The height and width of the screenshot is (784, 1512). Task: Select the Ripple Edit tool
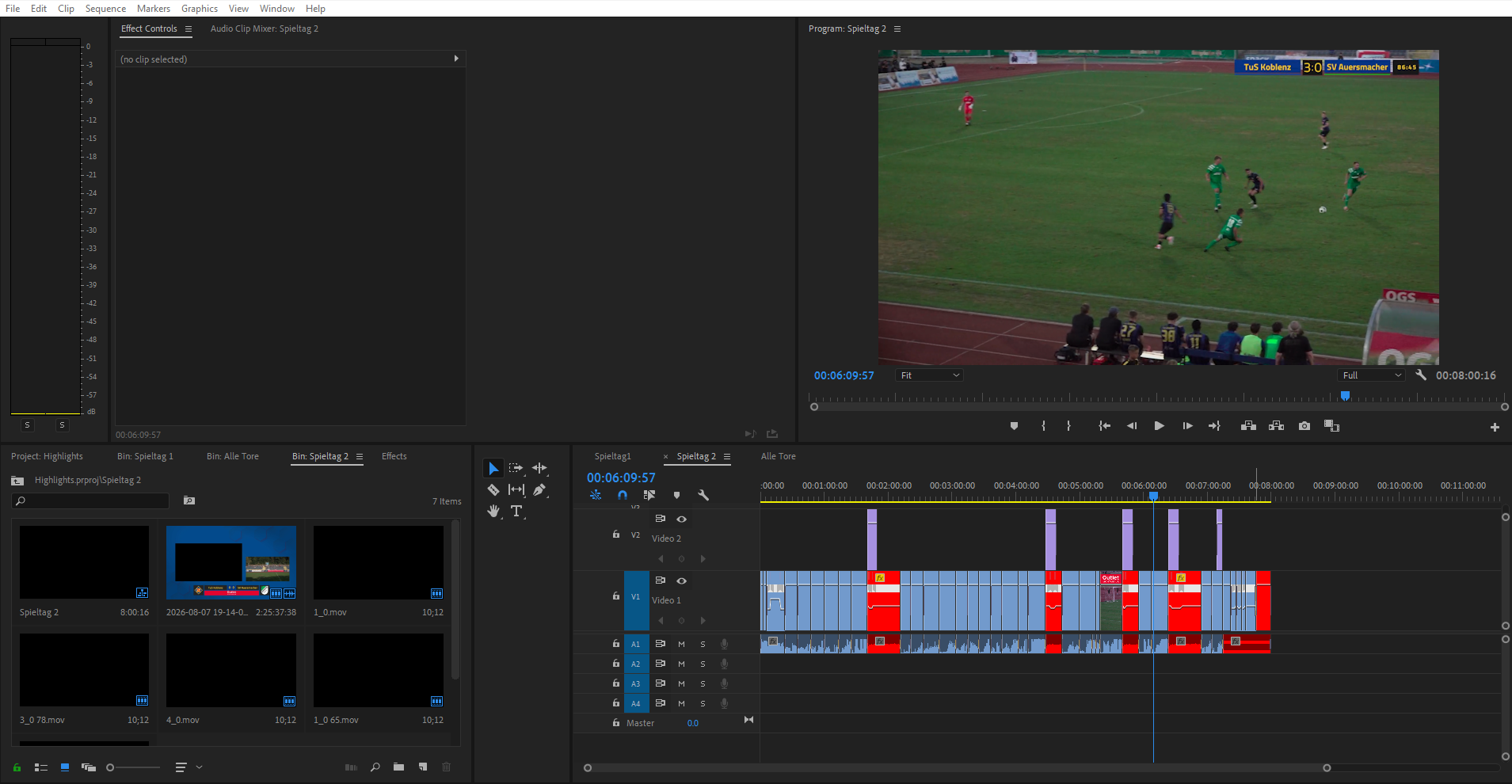540,468
